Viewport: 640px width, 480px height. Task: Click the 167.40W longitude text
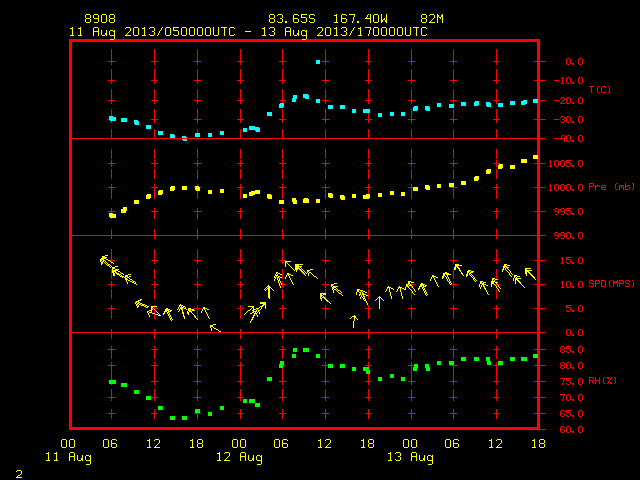click(x=360, y=19)
